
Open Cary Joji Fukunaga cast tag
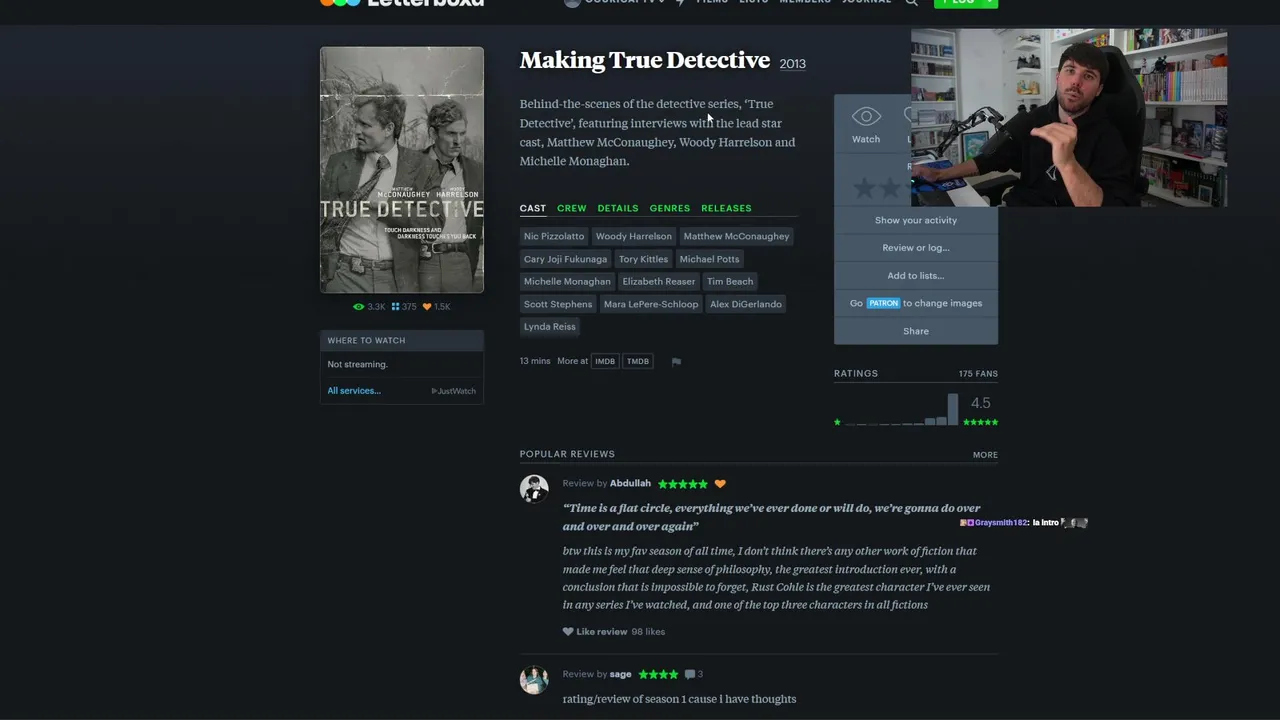point(565,259)
